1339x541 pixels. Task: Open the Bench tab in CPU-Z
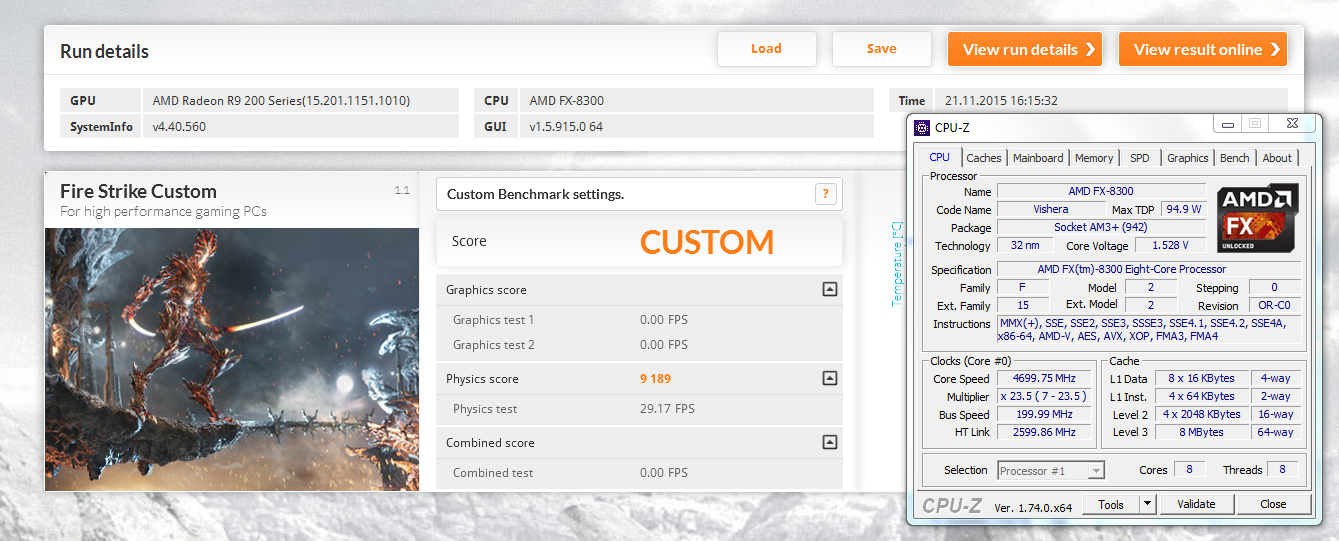[x=1235, y=158]
